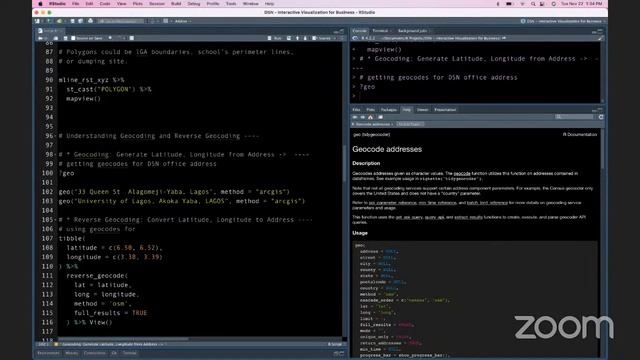640x360 pixels.
Task: Collapse section fold arrow at line 96
Action: point(56,136)
